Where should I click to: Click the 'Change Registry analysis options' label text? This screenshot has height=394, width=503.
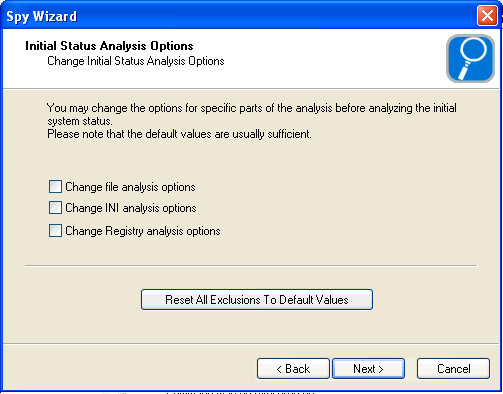[x=143, y=231]
